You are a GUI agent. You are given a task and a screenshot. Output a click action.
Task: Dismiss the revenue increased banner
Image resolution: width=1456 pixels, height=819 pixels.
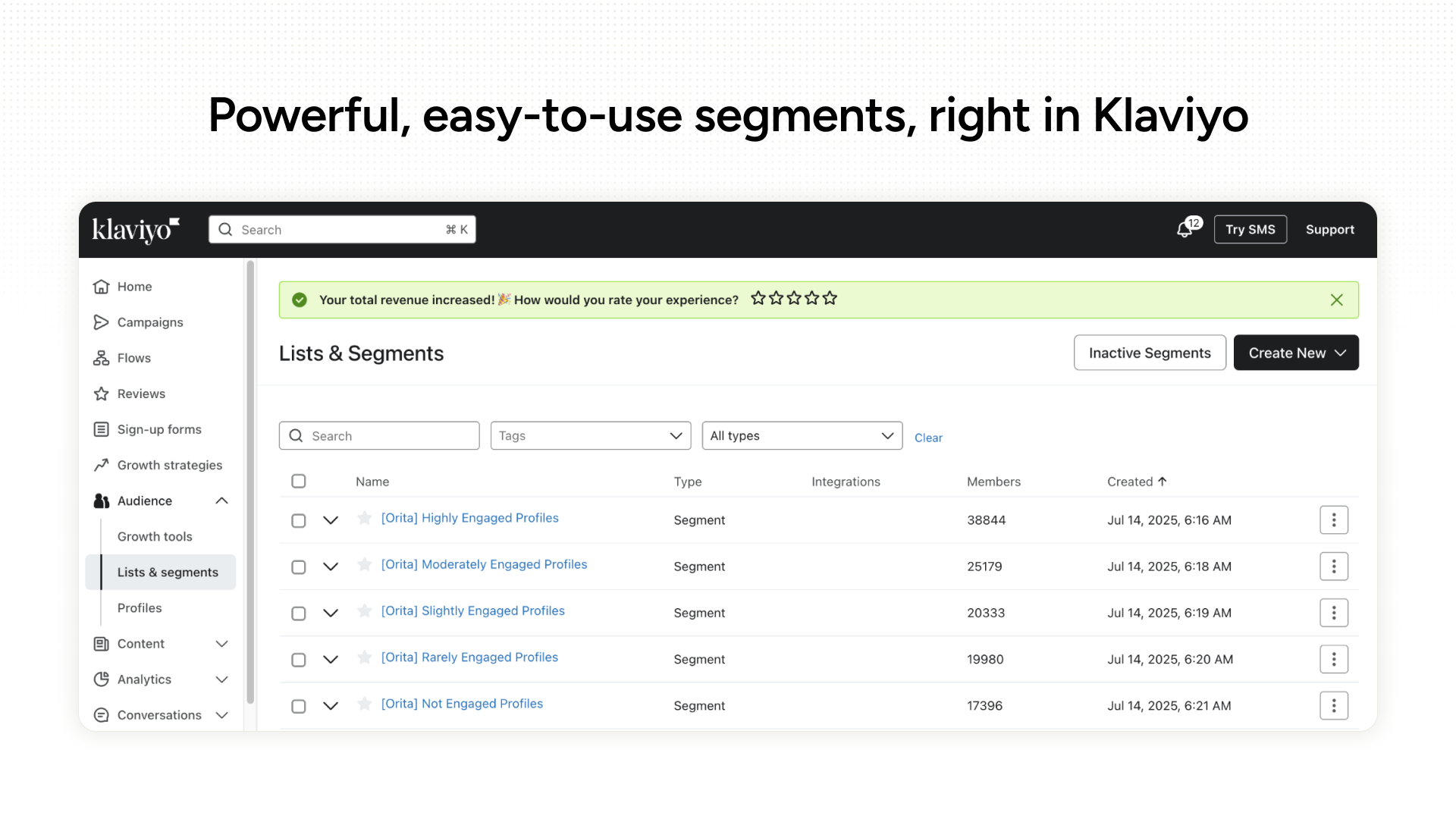(1336, 300)
